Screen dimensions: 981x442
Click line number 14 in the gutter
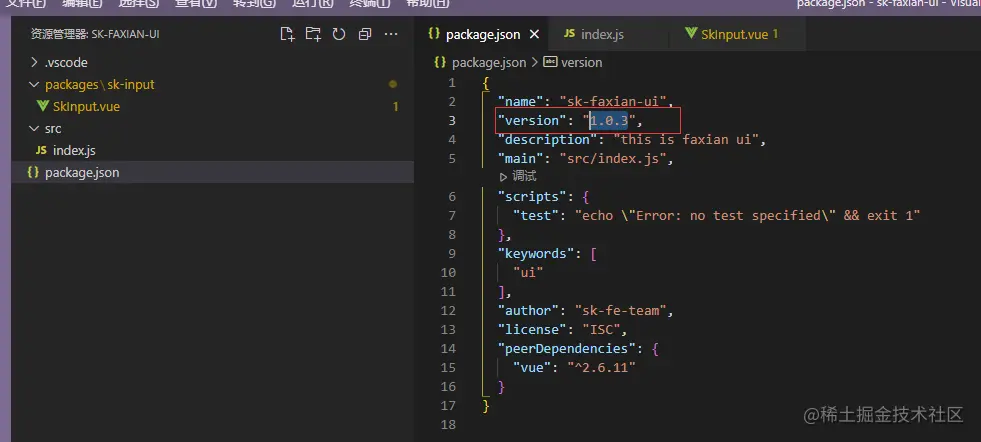[449, 348]
